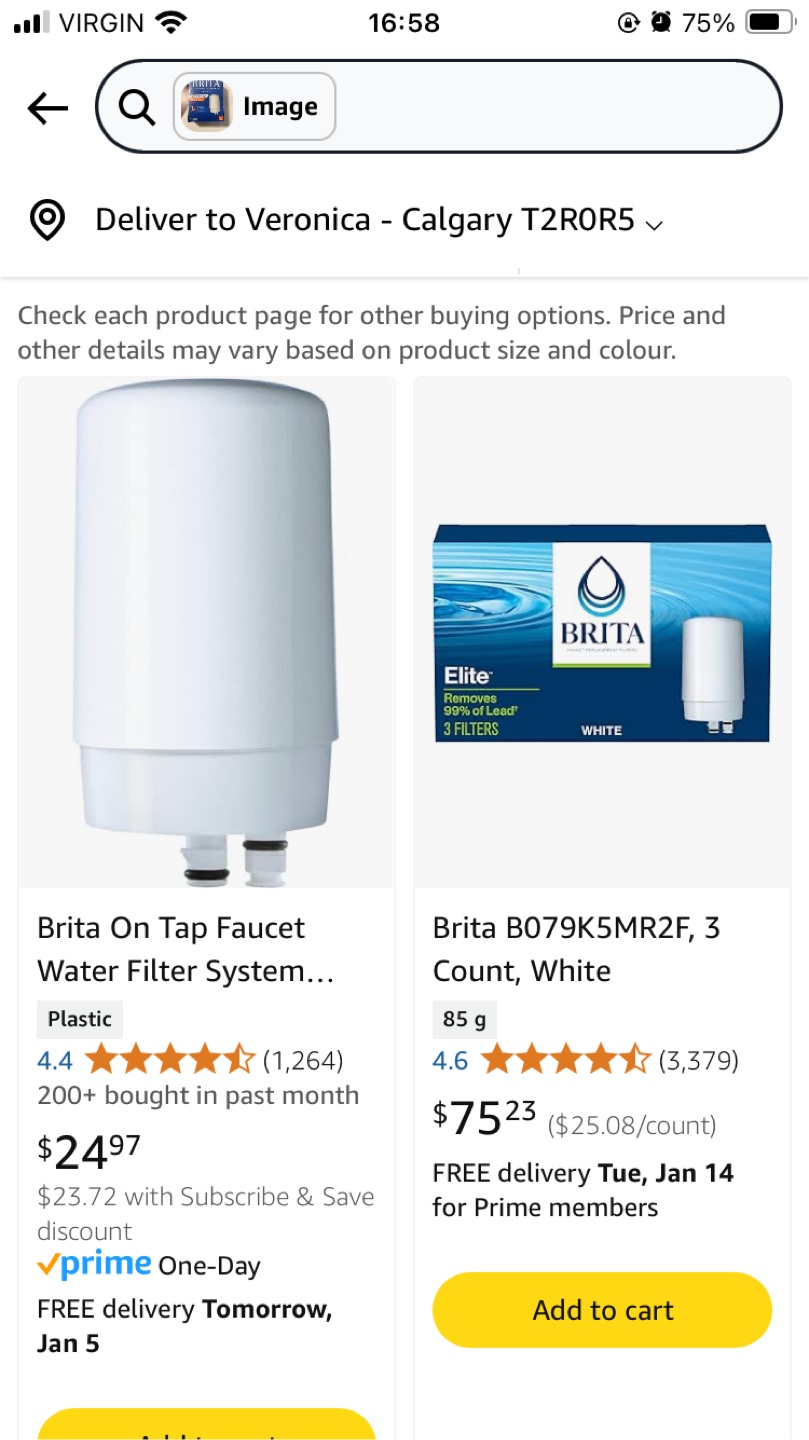Tap the search bar field
This screenshot has height=1440, width=809.
[550, 107]
